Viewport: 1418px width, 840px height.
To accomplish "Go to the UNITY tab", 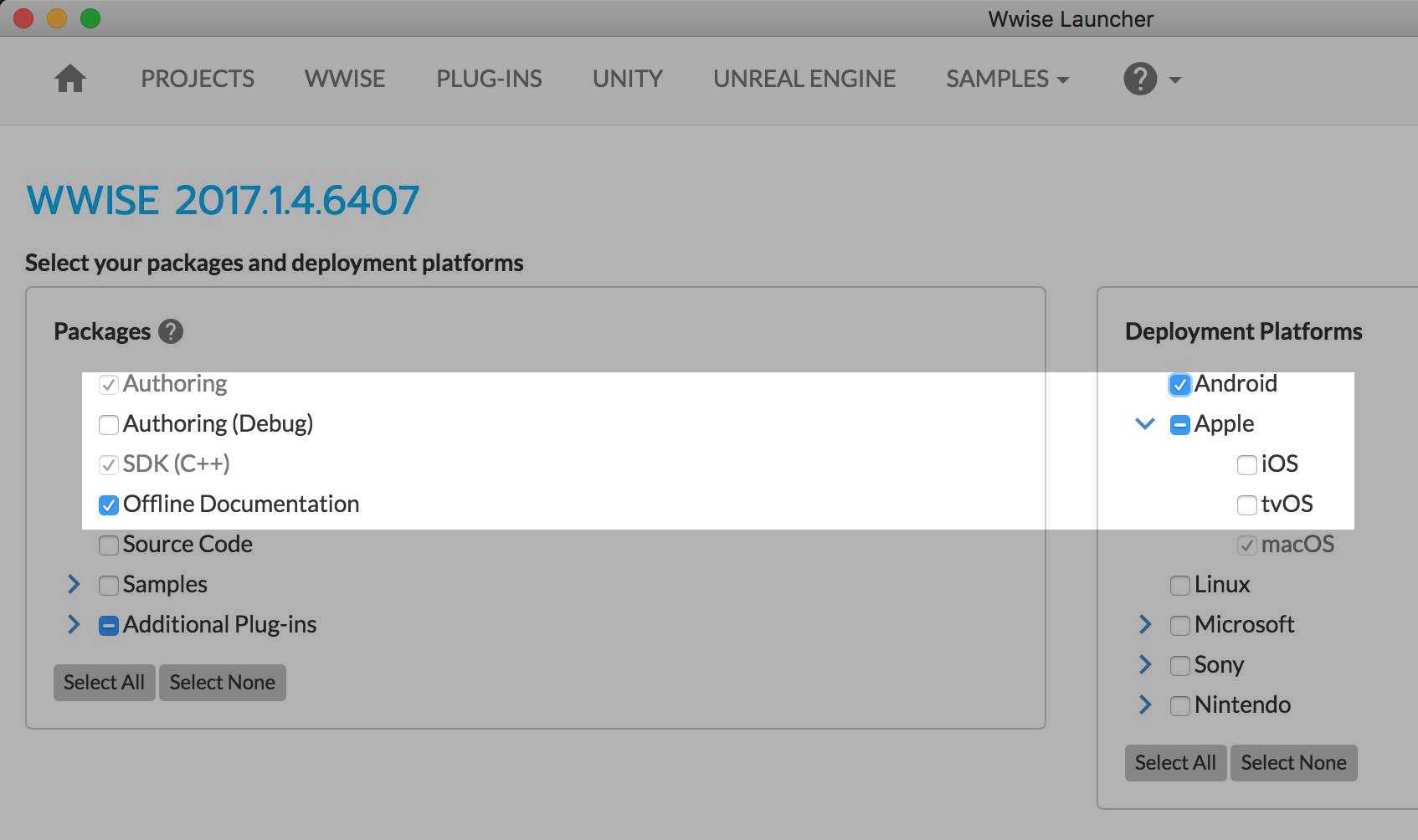I will (628, 79).
